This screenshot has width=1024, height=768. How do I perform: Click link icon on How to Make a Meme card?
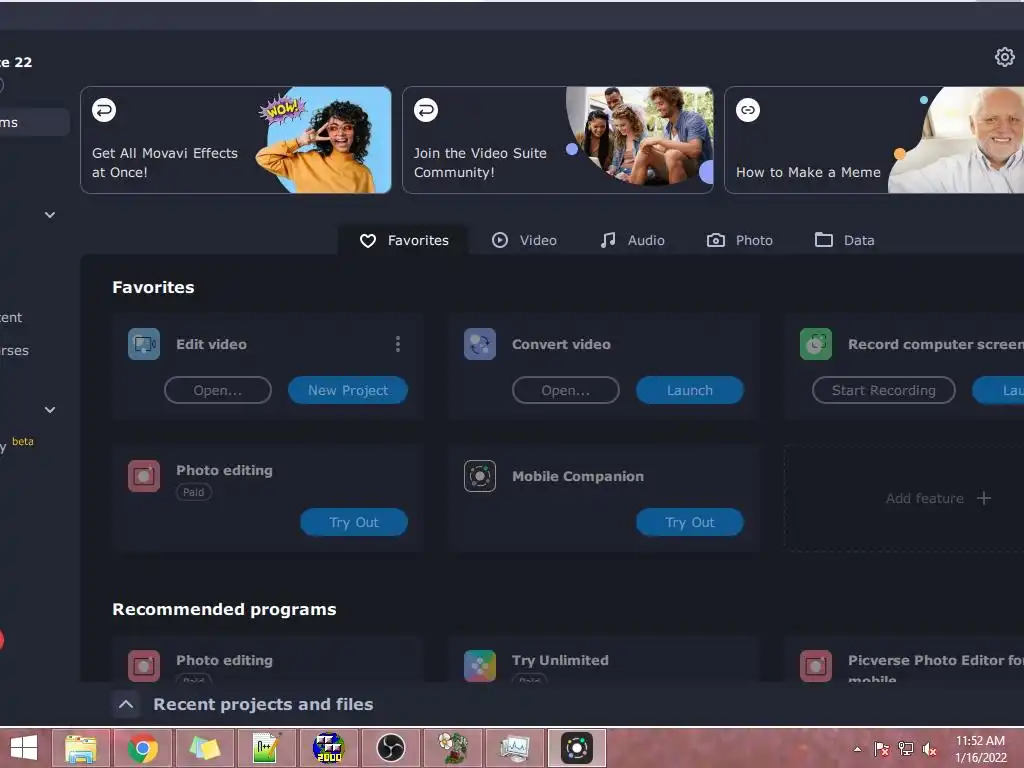point(748,110)
